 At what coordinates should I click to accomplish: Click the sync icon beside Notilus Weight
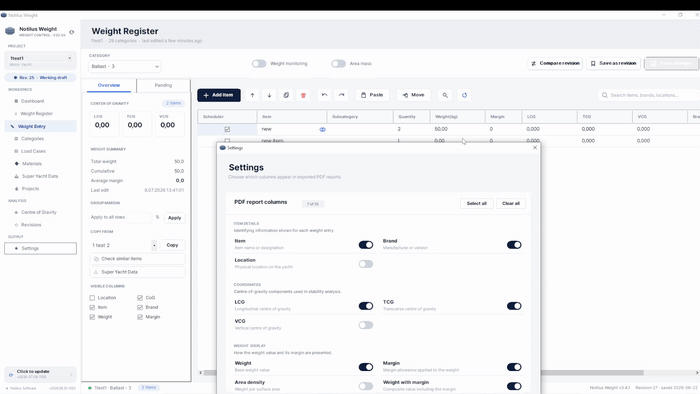tap(71, 32)
